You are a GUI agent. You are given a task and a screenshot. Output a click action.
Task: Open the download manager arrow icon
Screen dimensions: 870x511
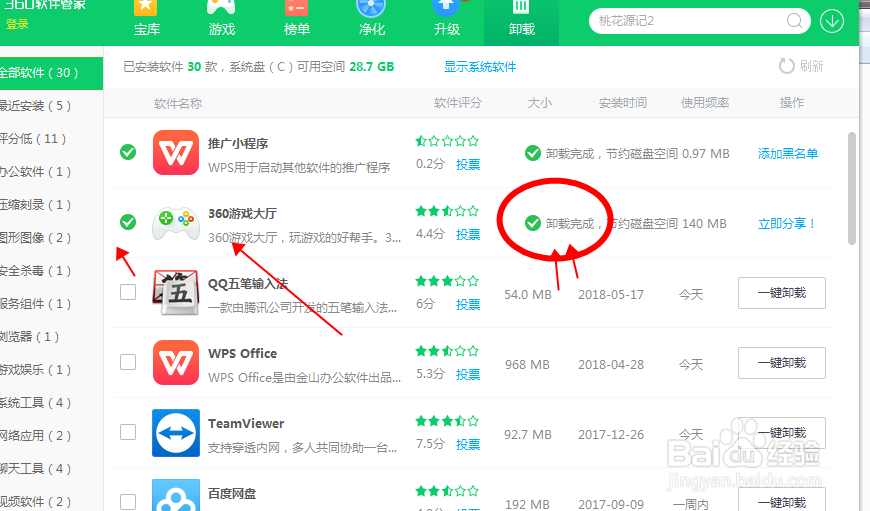(x=832, y=21)
